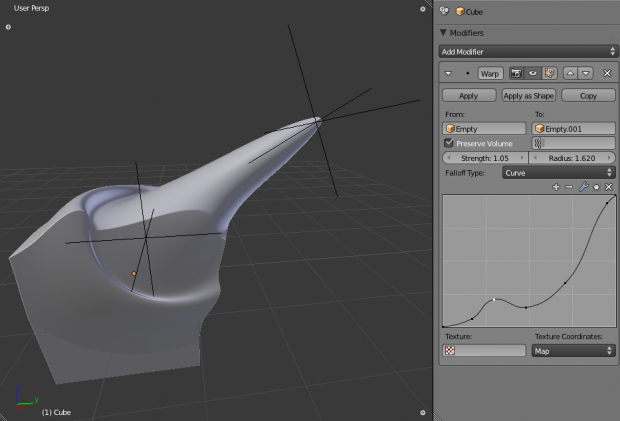Click Apply as Shape button

point(529,96)
